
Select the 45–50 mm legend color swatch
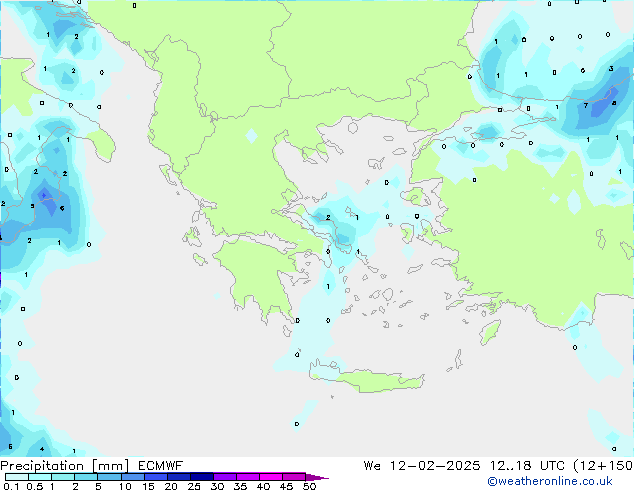[294, 477]
